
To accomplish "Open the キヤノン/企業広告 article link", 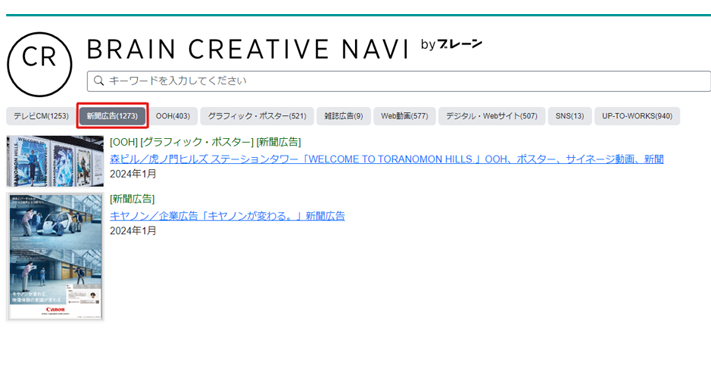I will click(227, 216).
